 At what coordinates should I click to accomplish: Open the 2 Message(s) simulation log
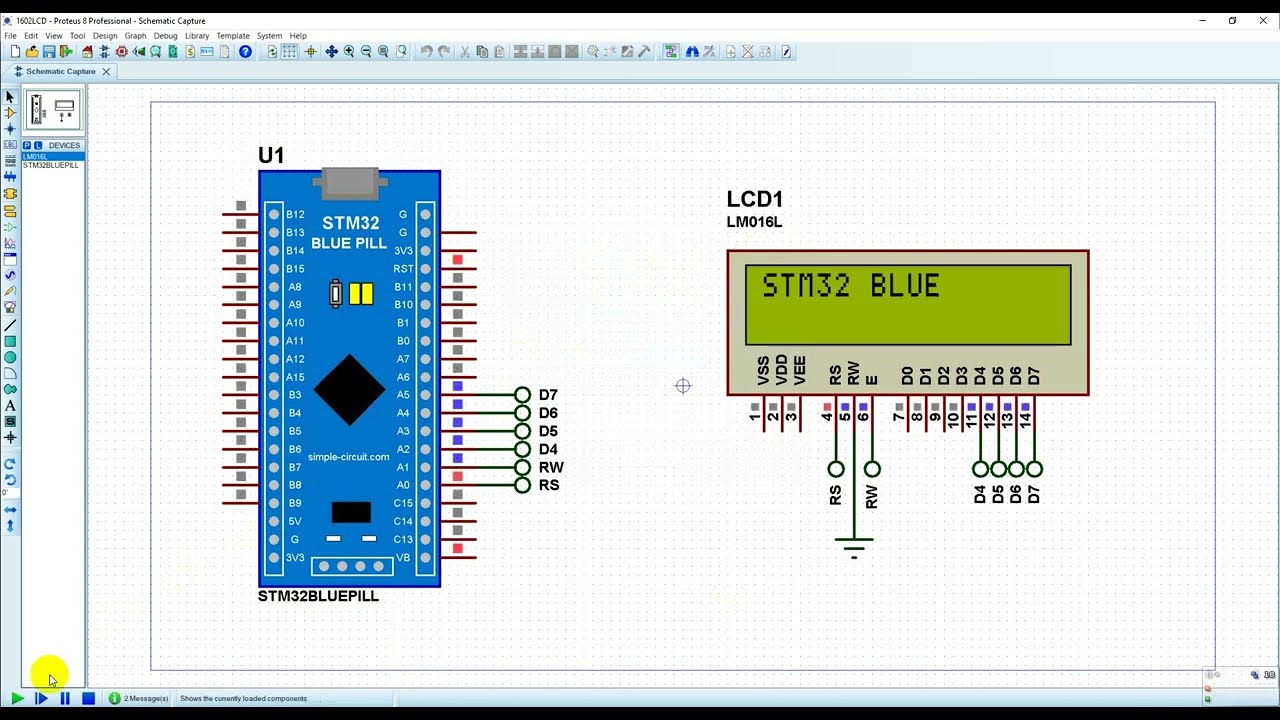(x=139, y=699)
